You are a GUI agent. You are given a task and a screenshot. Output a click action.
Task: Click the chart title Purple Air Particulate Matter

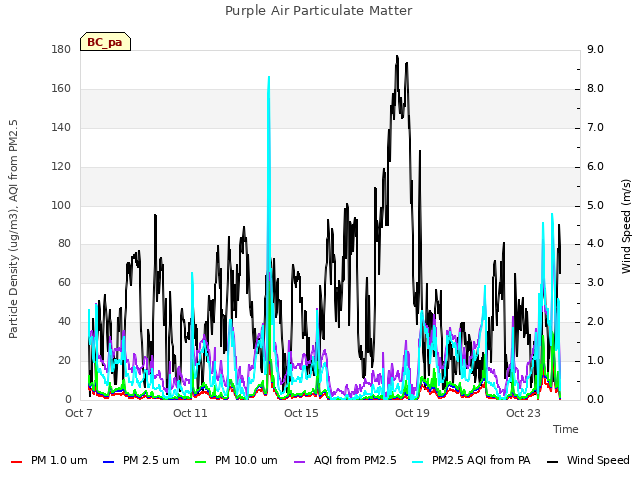click(318, 11)
